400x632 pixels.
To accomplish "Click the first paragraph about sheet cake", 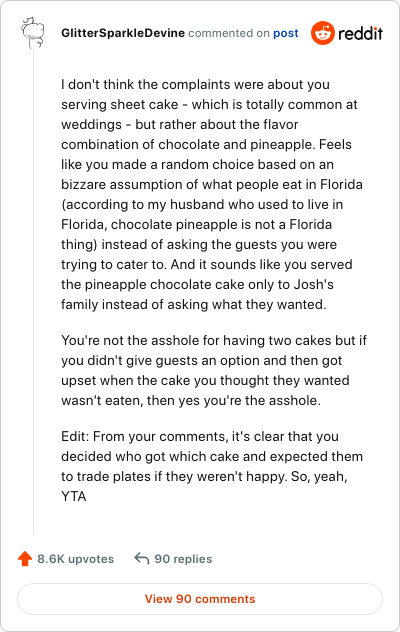I will [212, 194].
